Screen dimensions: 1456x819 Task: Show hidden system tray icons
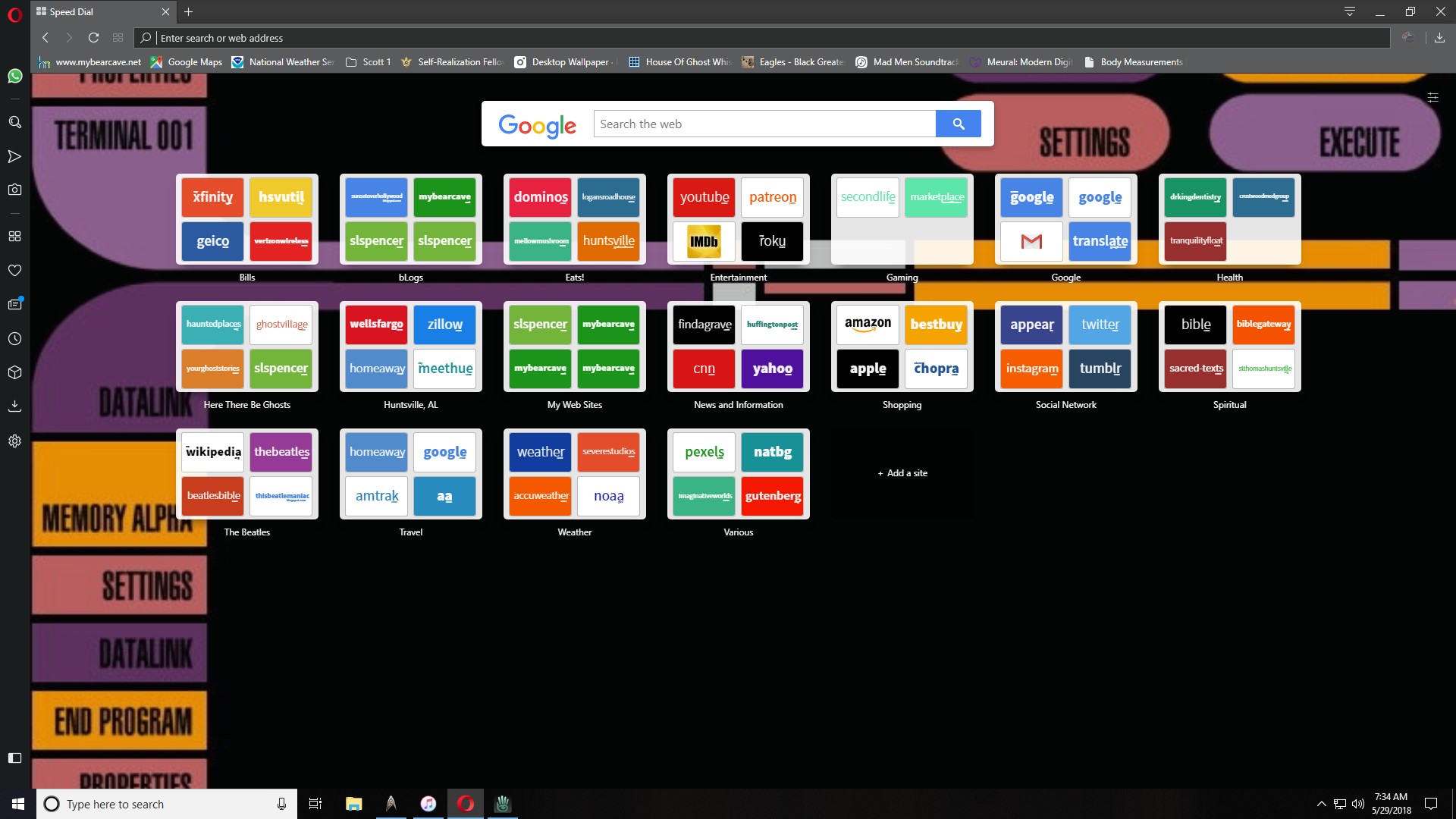point(1321,804)
